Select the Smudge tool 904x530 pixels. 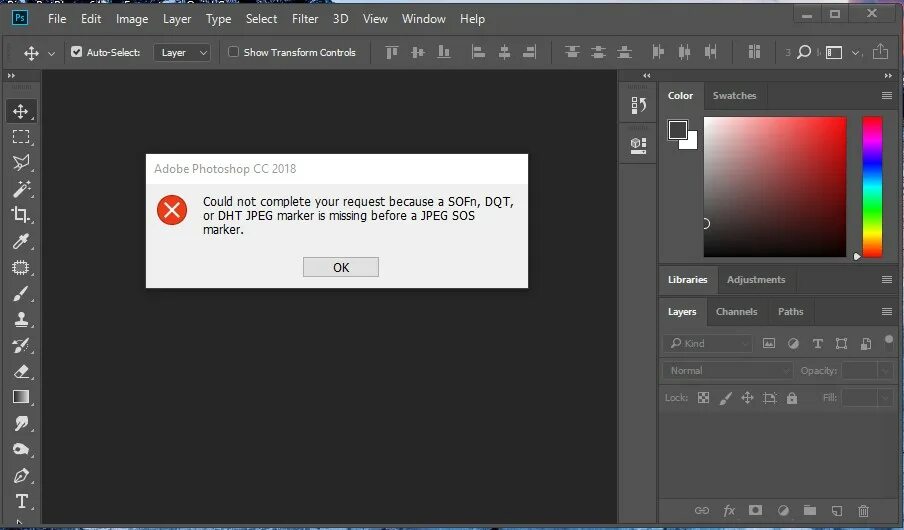(21, 424)
